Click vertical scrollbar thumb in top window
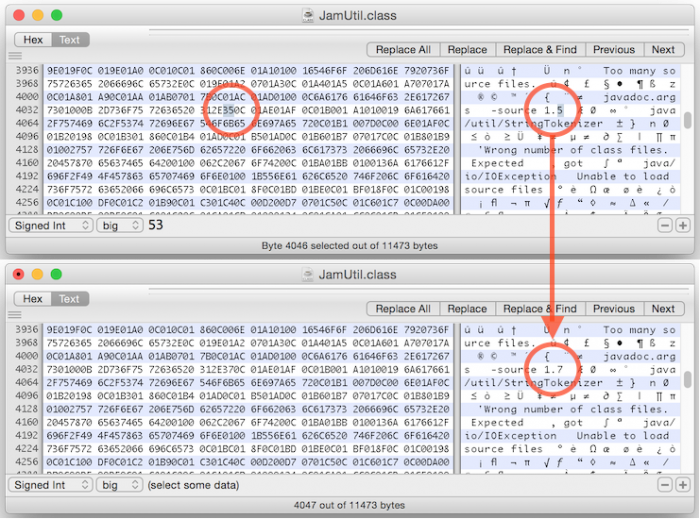 pos(688,120)
